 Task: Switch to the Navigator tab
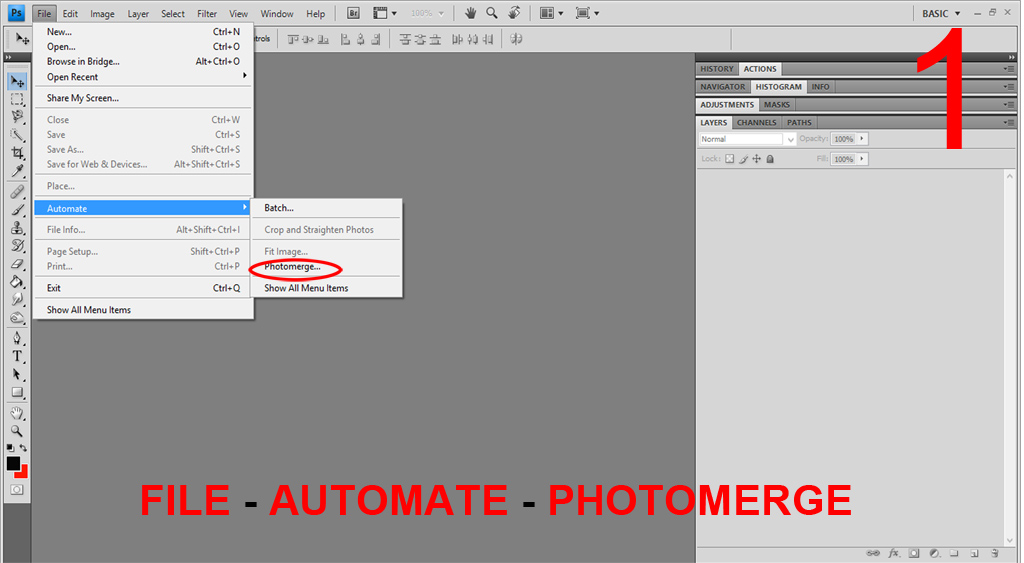[x=722, y=87]
